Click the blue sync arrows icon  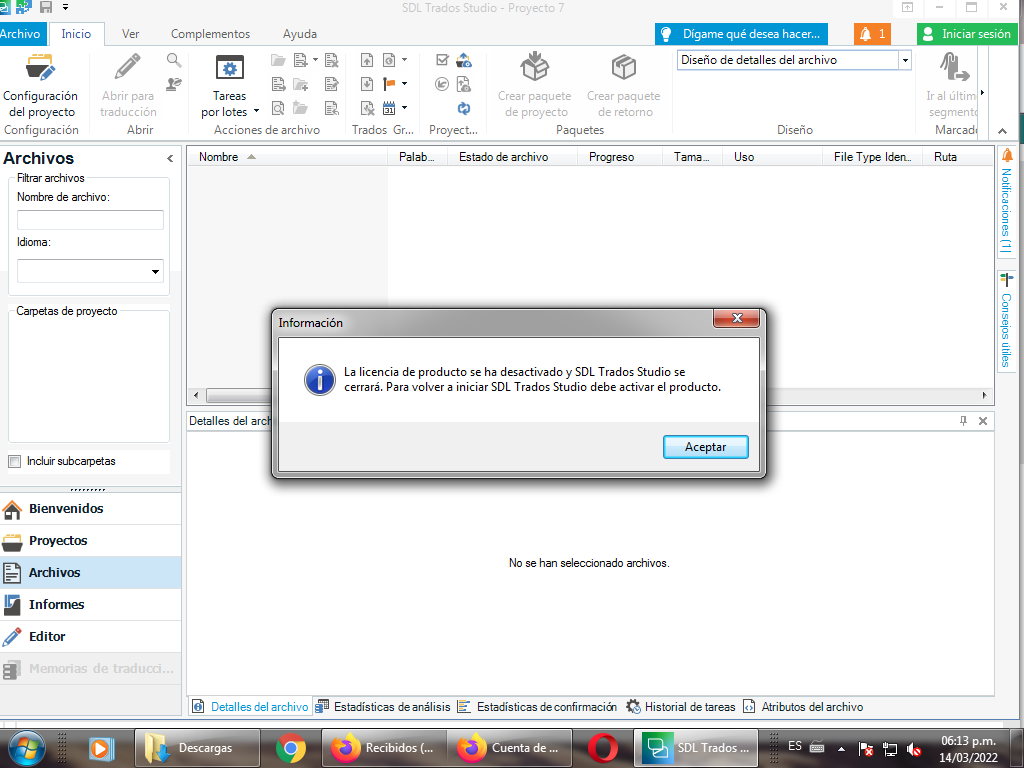point(464,108)
